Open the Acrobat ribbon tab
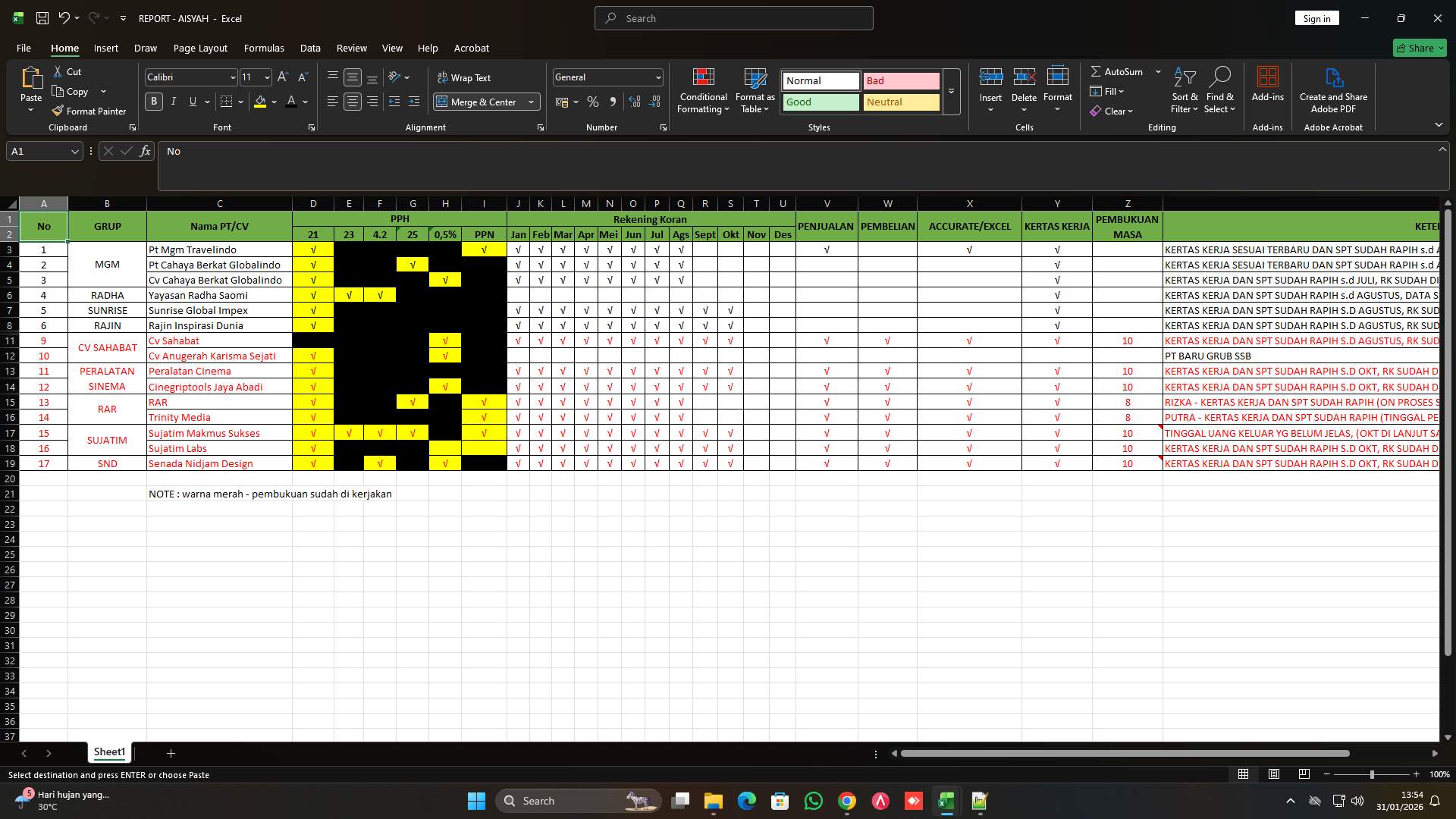The width and height of the screenshot is (1456, 819). [471, 48]
